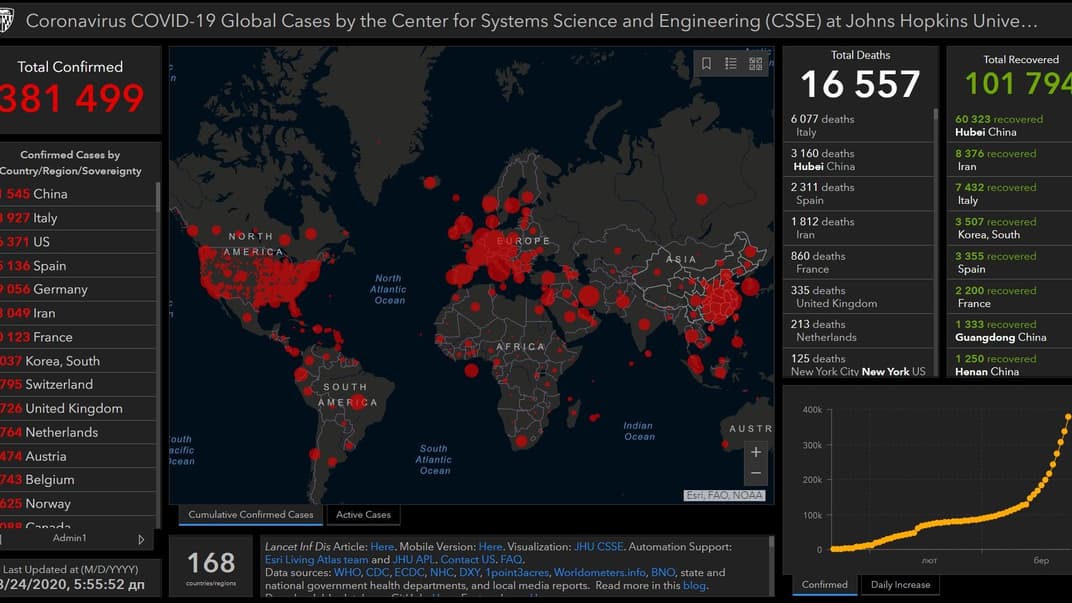The image size is (1072, 603).
Task: Open the NHC data source link
Action: click(x=442, y=572)
